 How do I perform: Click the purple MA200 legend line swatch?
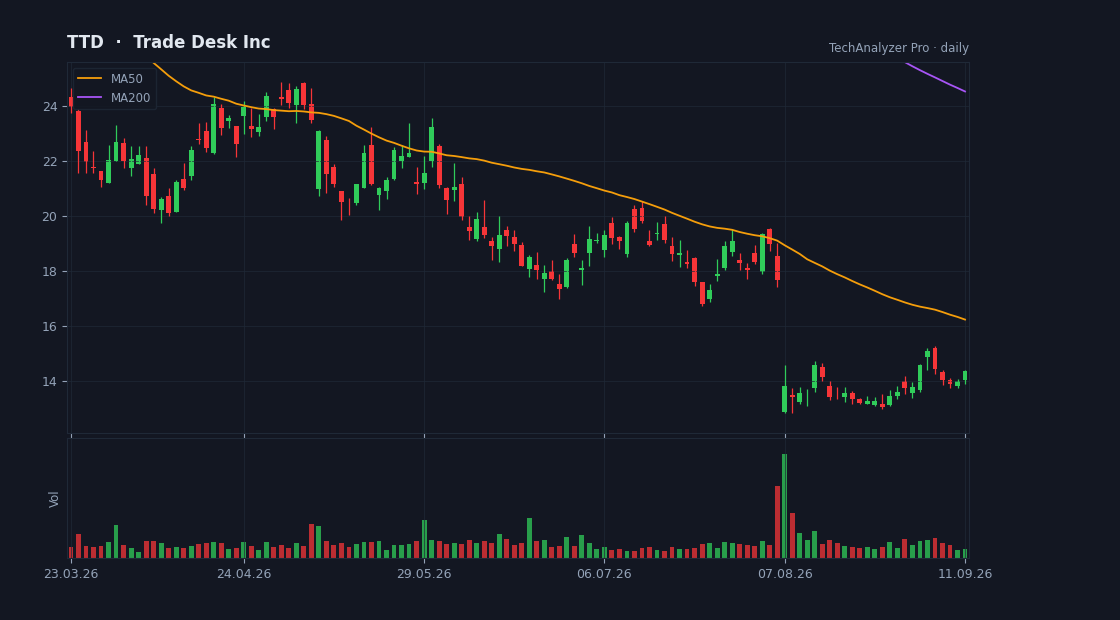coord(89,98)
